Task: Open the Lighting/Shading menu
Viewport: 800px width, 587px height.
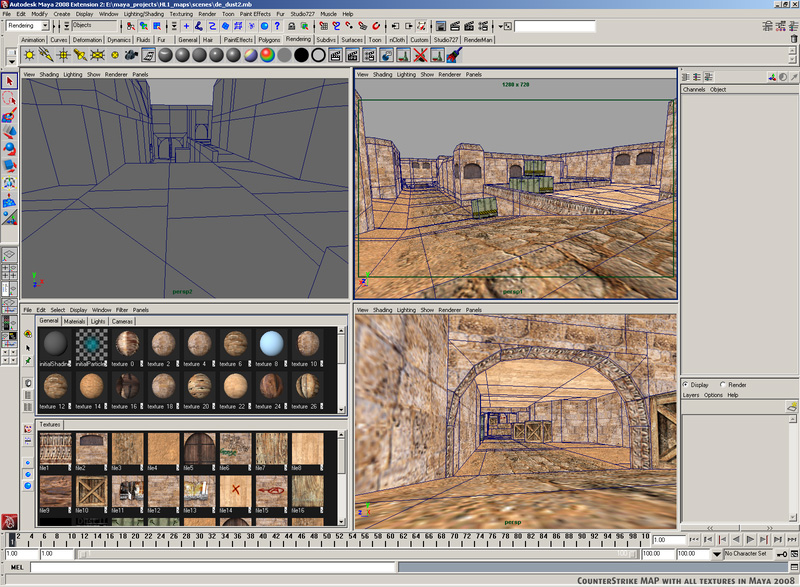Action: click(x=144, y=14)
